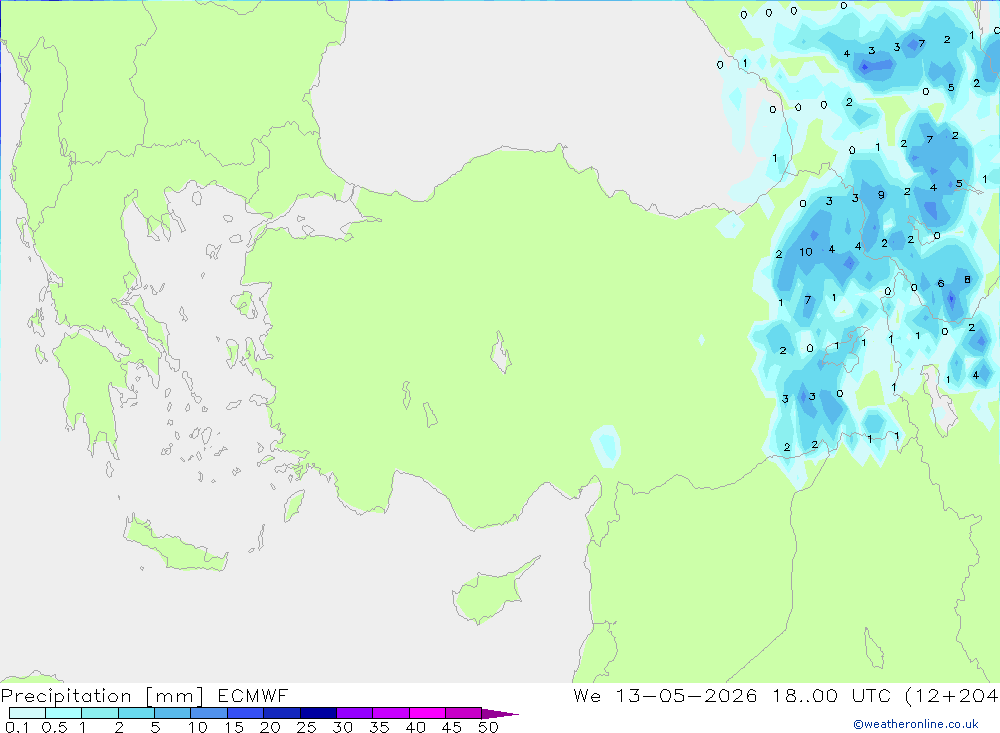Click the ECMWF model label

[x=253, y=696]
